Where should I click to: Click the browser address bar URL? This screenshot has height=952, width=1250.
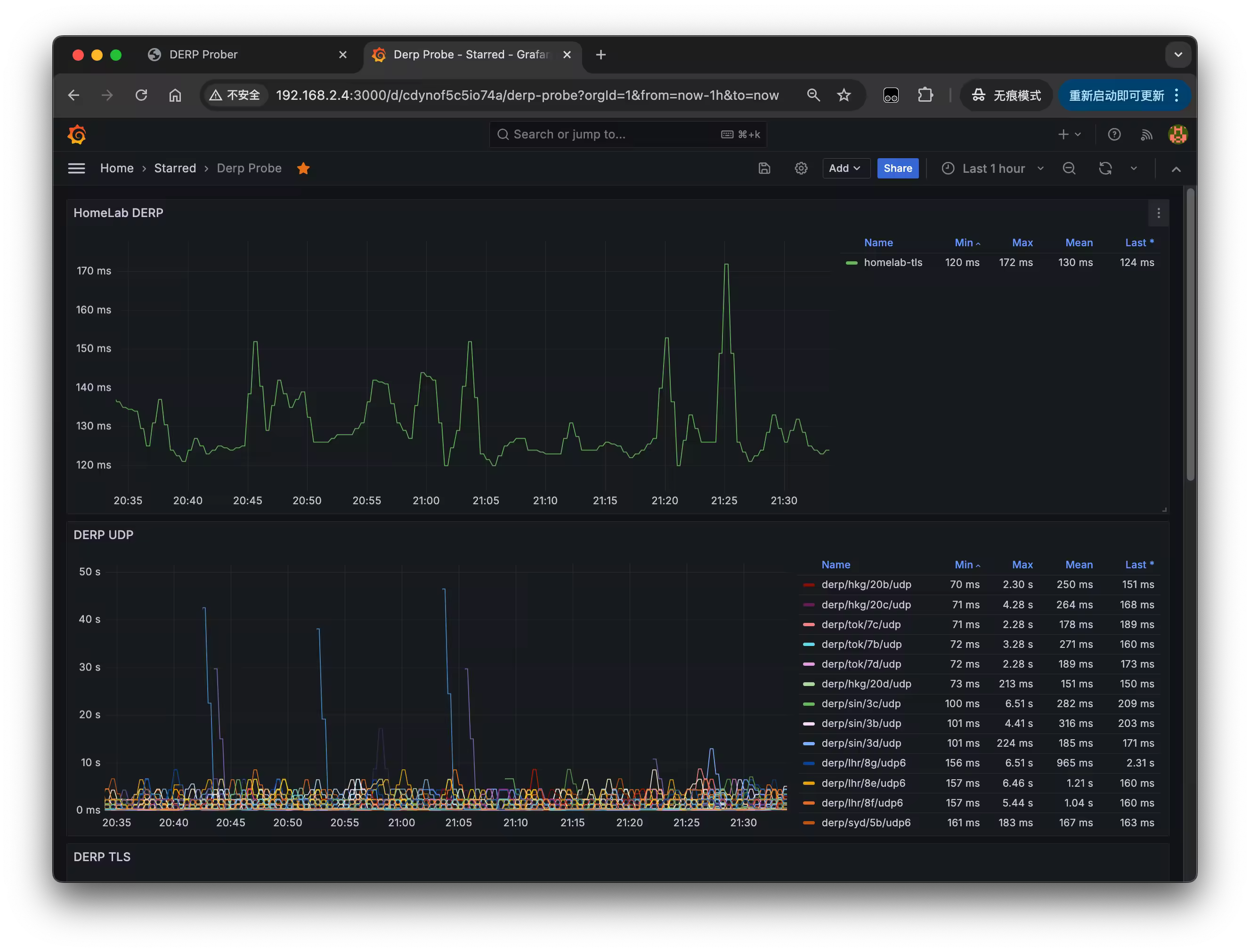(x=527, y=95)
